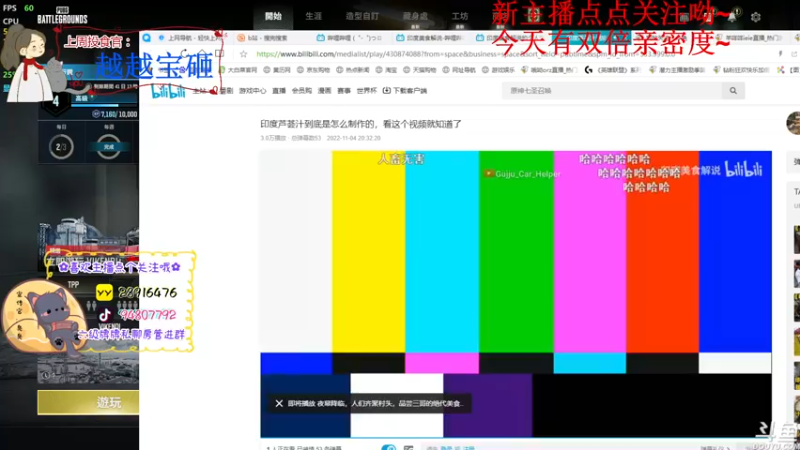The image size is (800, 450).
Task: Open 大白菜官网 bookmark
Action: click(x=238, y=70)
